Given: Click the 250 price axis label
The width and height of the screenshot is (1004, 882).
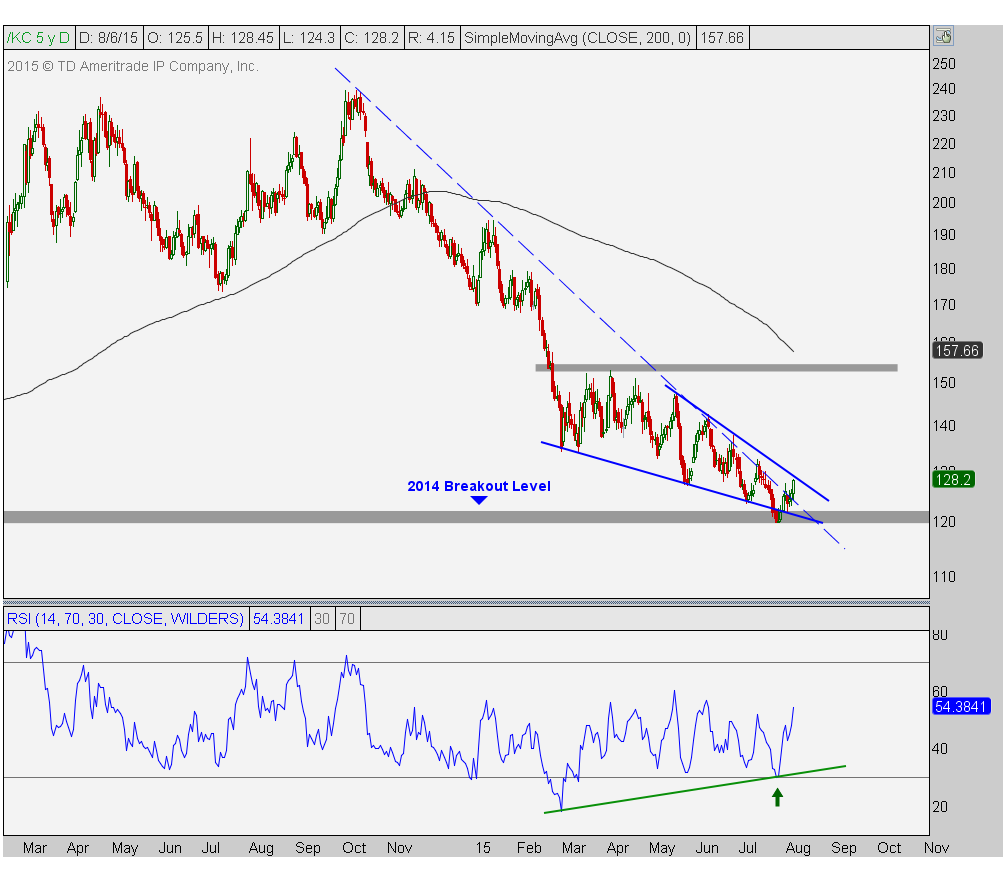Looking at the screenshot, I should point(944,63).
